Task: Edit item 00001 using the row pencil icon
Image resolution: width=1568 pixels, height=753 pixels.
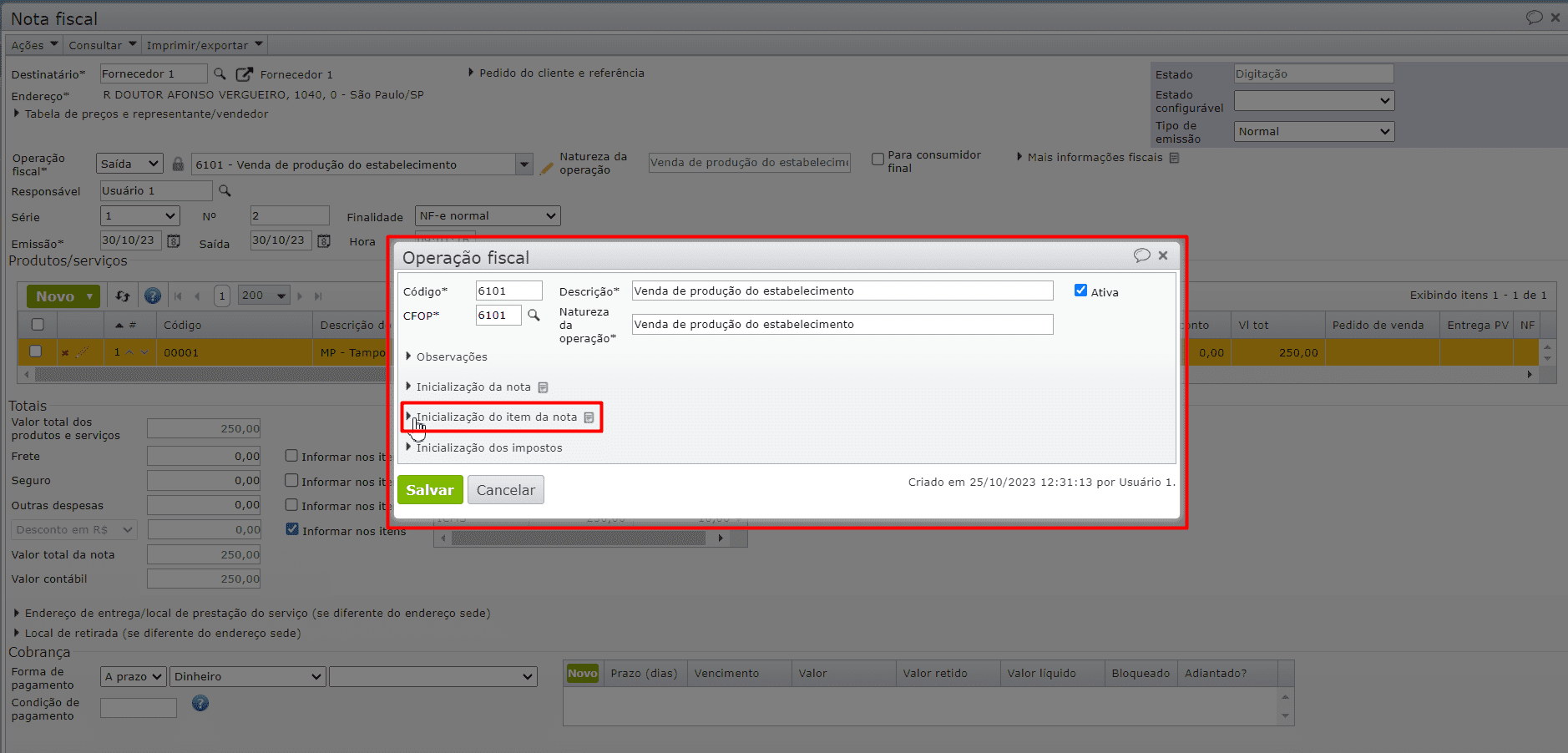Action: pyautogui.click(x=82, y=352)
